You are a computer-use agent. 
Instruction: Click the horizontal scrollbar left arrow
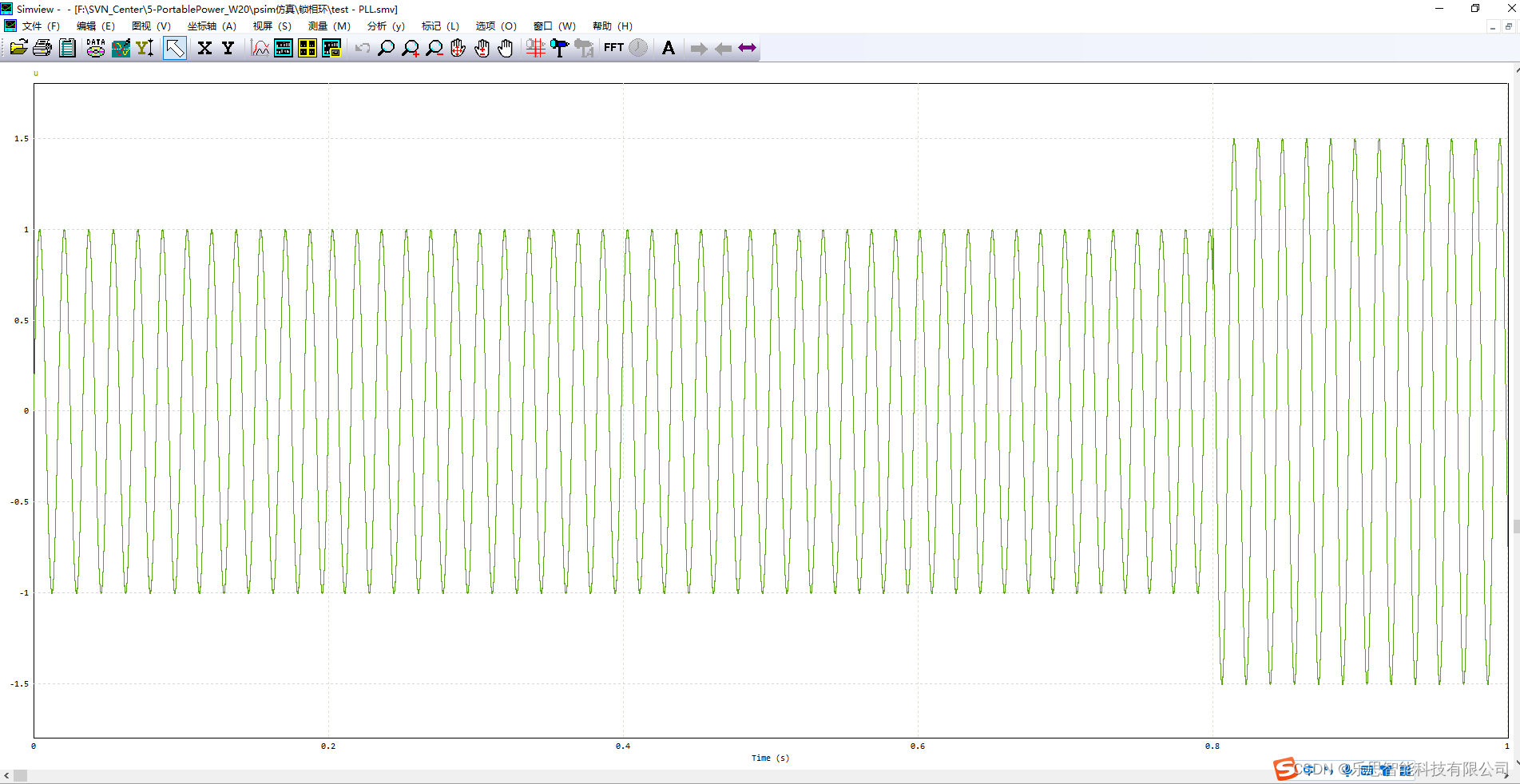click(x=6, y=775)
